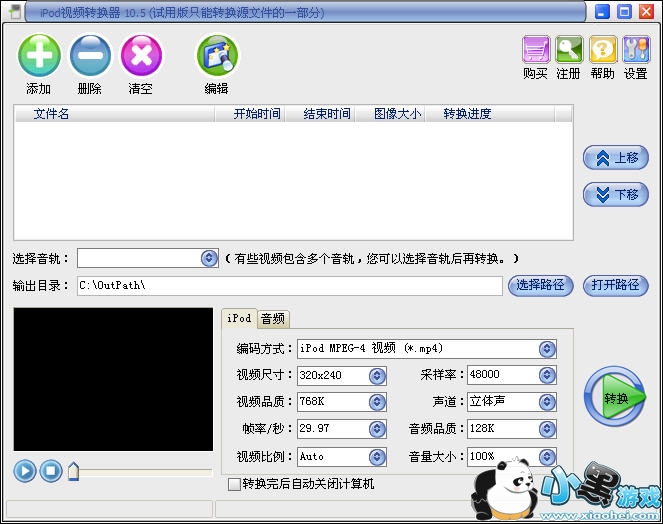Click the 上移 move up button

[x=616, y=158]
